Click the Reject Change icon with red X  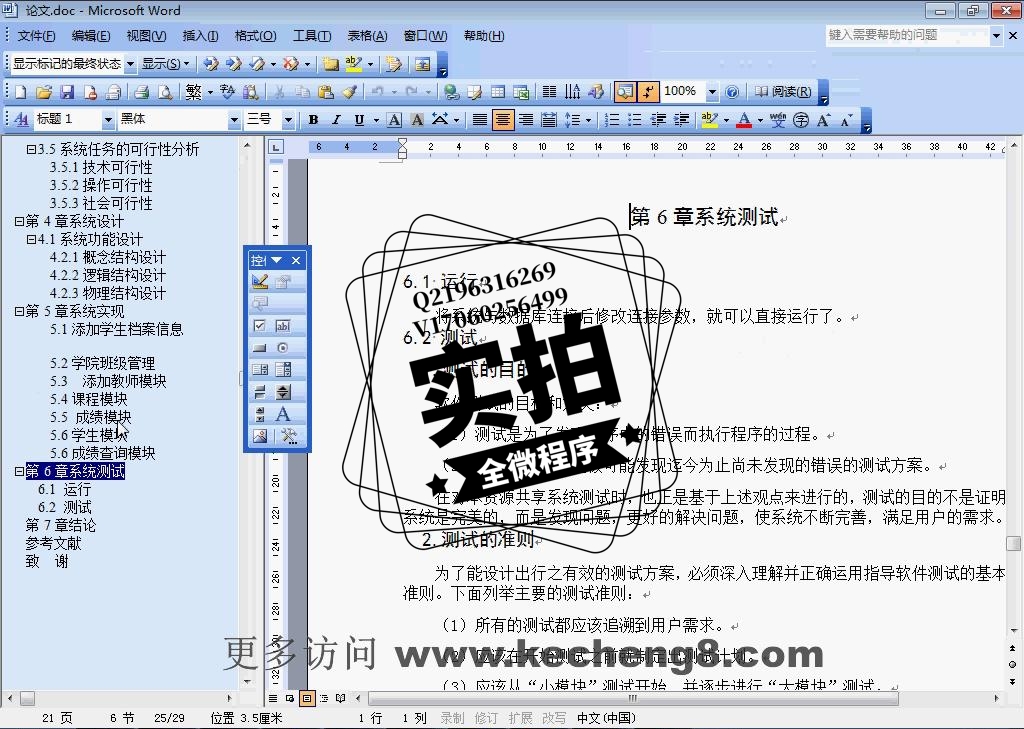[291, 63]
